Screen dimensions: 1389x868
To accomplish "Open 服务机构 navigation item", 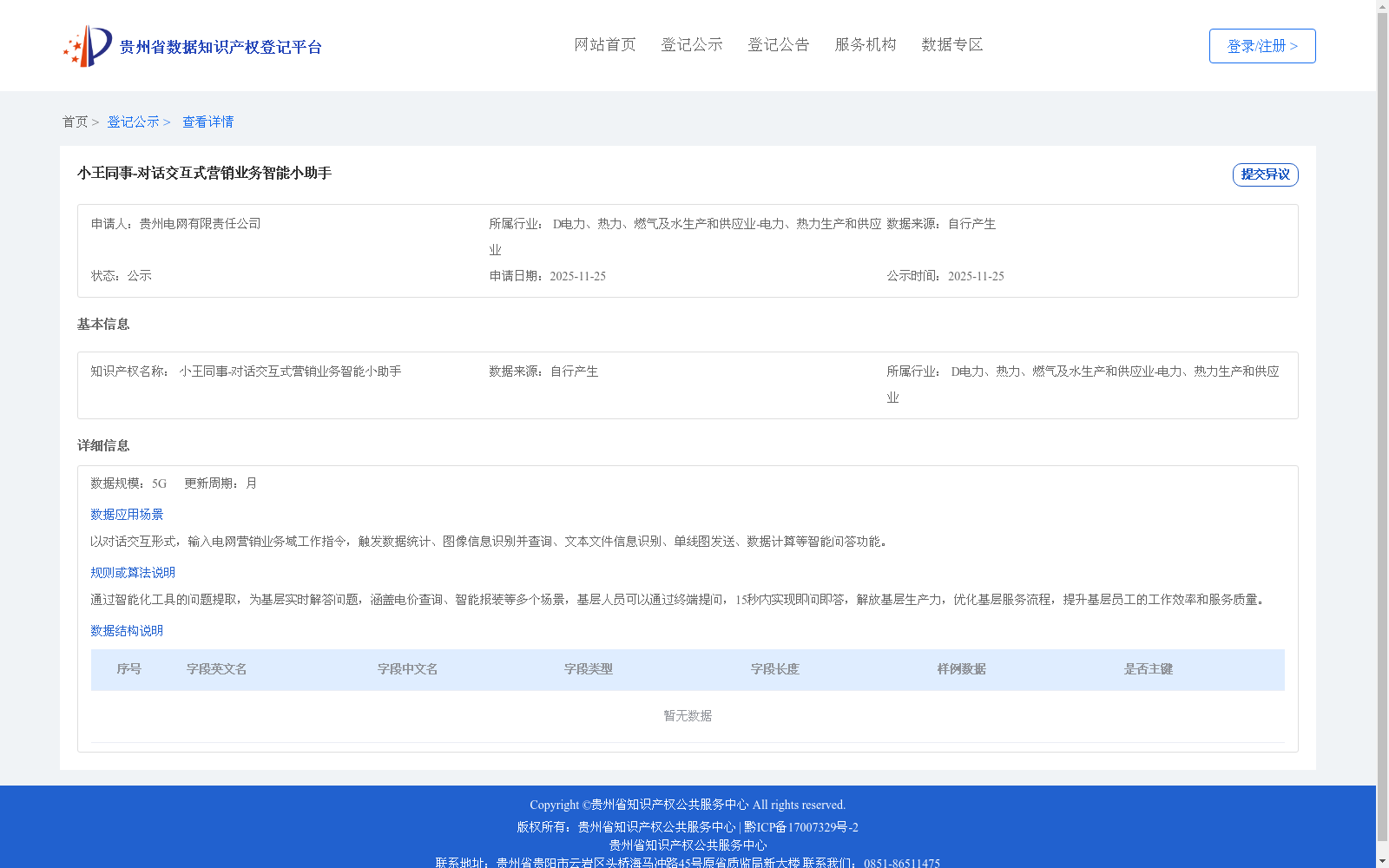I will (866, 45).
